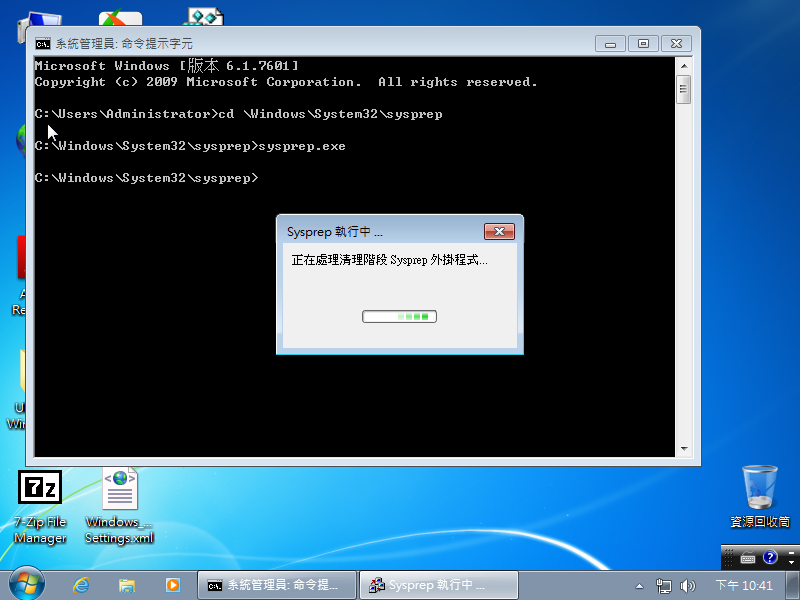Click the clock showing 下午 10:41
This screenshot has width=800, height=600.
tap(744, 585)
